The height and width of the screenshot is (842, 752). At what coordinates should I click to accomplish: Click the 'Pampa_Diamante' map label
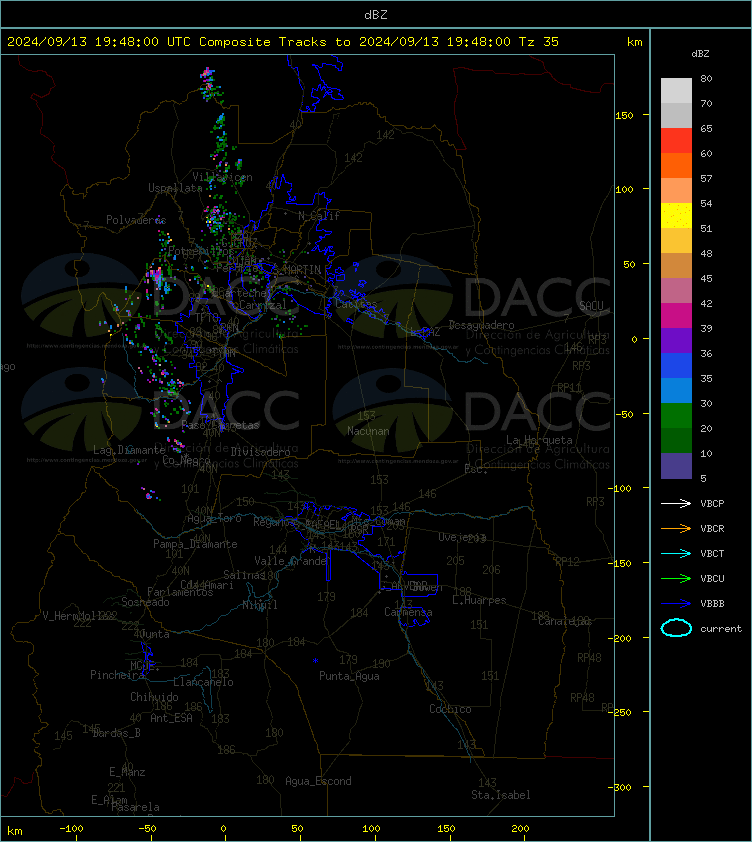point(195,544)
